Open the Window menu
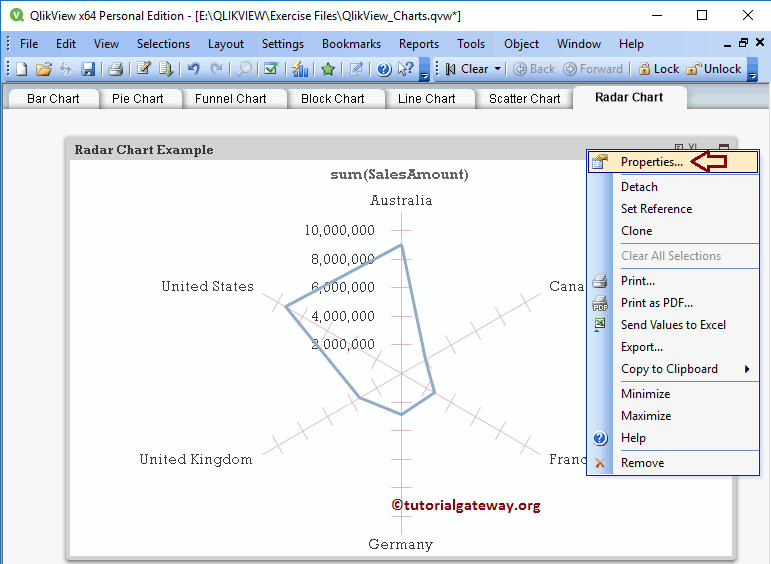Image resolution: width=771 pixels, height=564 pixels. (x=579, y=44)
